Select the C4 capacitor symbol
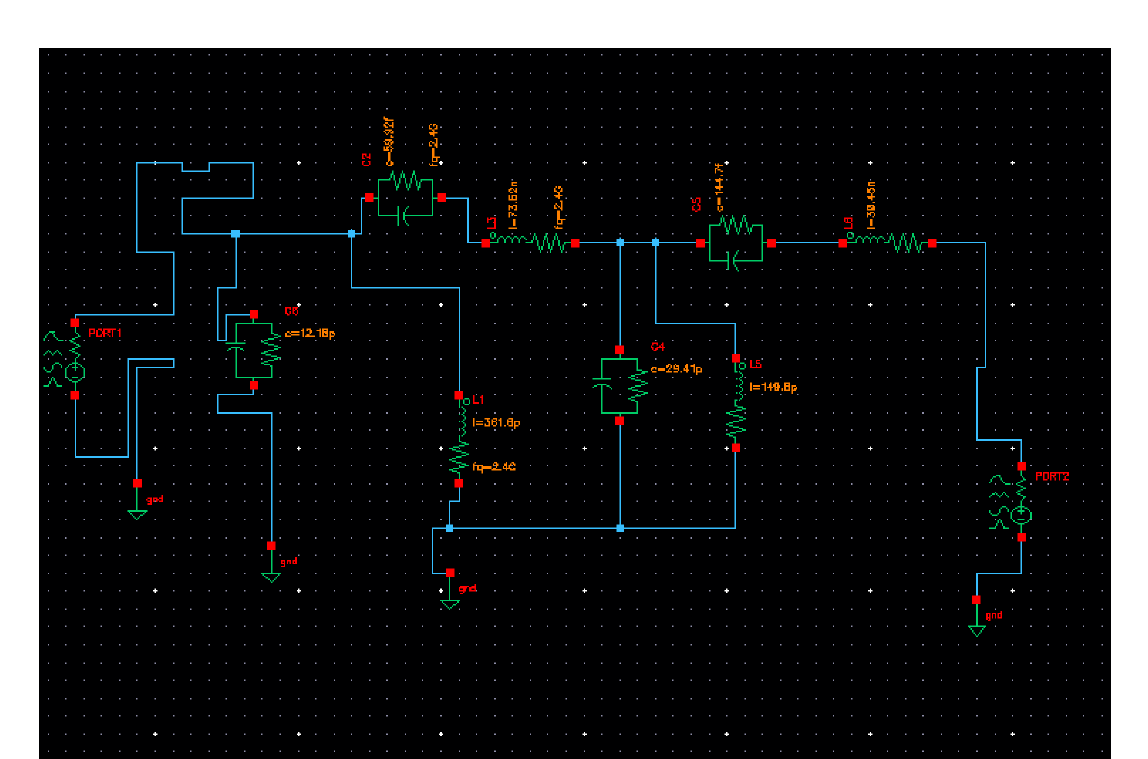 (619, 385)
